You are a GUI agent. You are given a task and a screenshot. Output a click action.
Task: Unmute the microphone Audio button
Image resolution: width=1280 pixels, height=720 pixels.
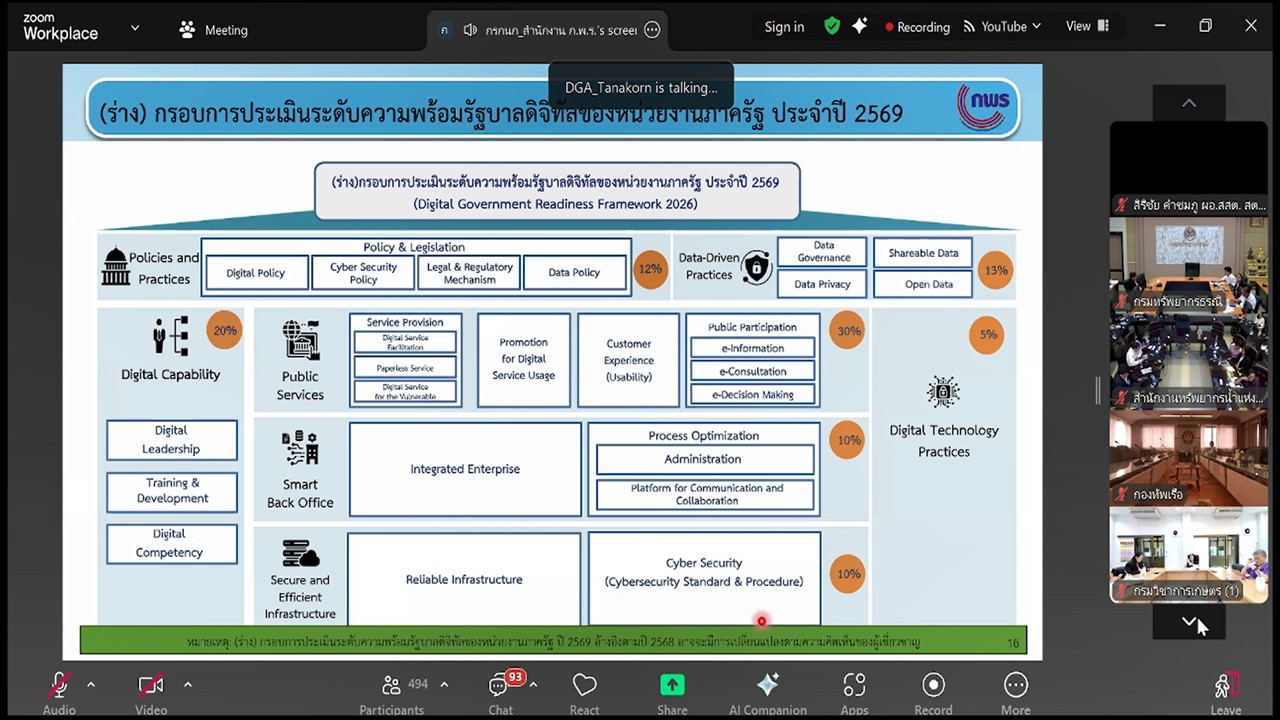point(59,692)
